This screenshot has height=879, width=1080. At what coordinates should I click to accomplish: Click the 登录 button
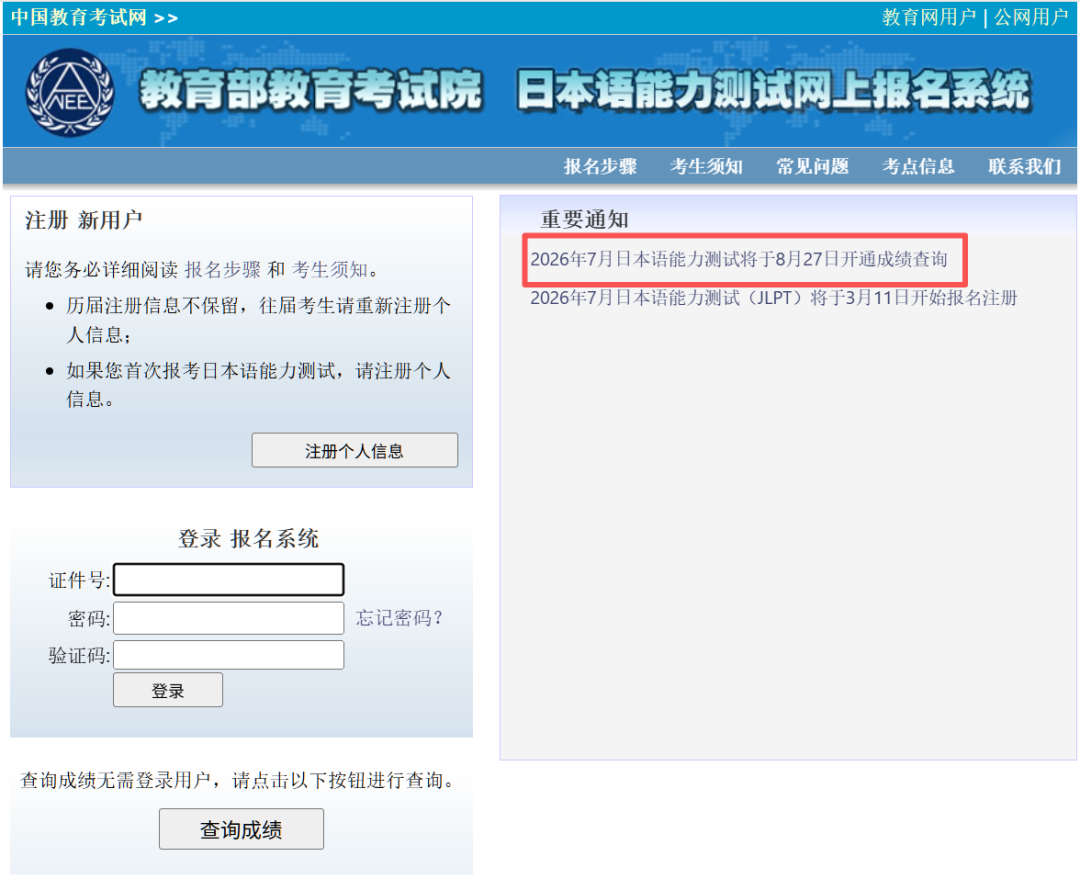[168, 690]
